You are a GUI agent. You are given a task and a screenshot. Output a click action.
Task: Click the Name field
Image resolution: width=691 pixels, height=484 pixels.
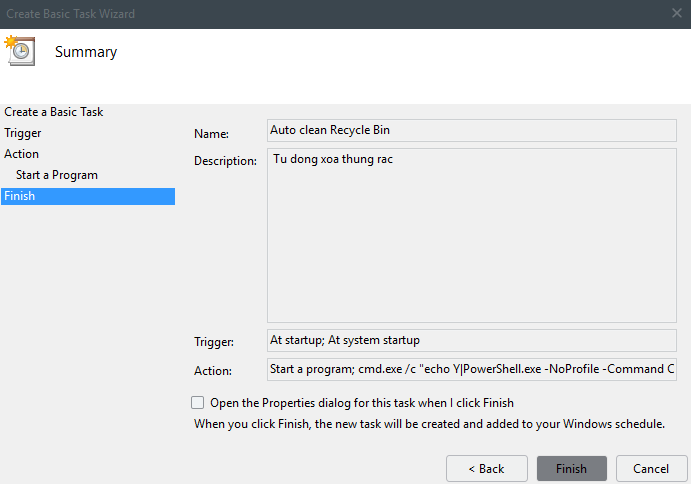pyautogui.click(x=472, y=130)
